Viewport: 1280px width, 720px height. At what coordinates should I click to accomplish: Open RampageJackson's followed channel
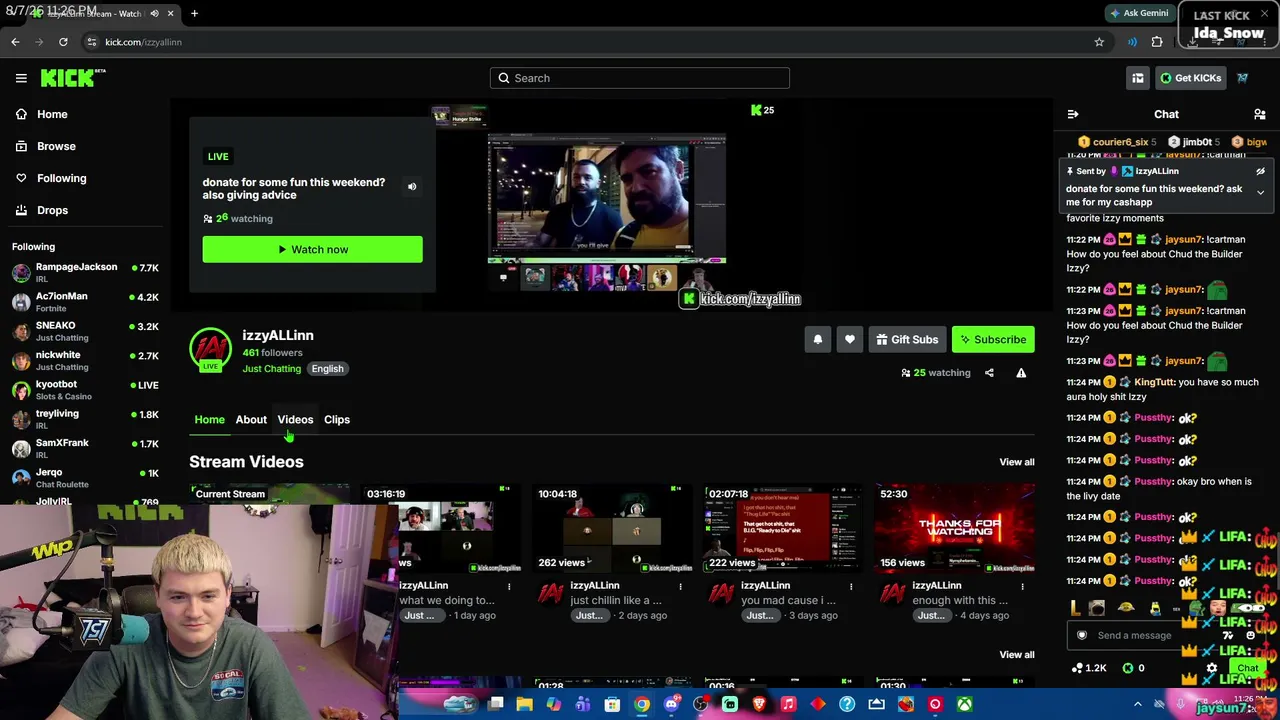point(85,272)
